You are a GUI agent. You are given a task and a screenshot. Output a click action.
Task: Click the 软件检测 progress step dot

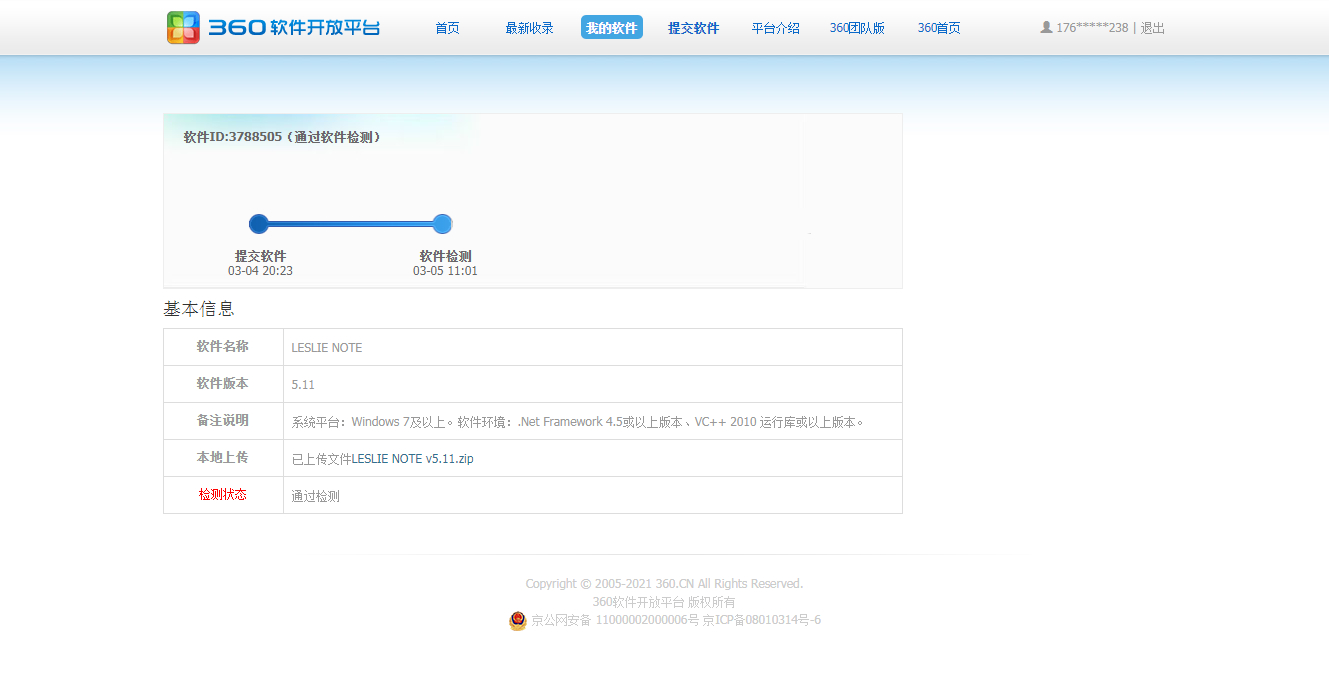pyautogui.click(x=442, y=224)
